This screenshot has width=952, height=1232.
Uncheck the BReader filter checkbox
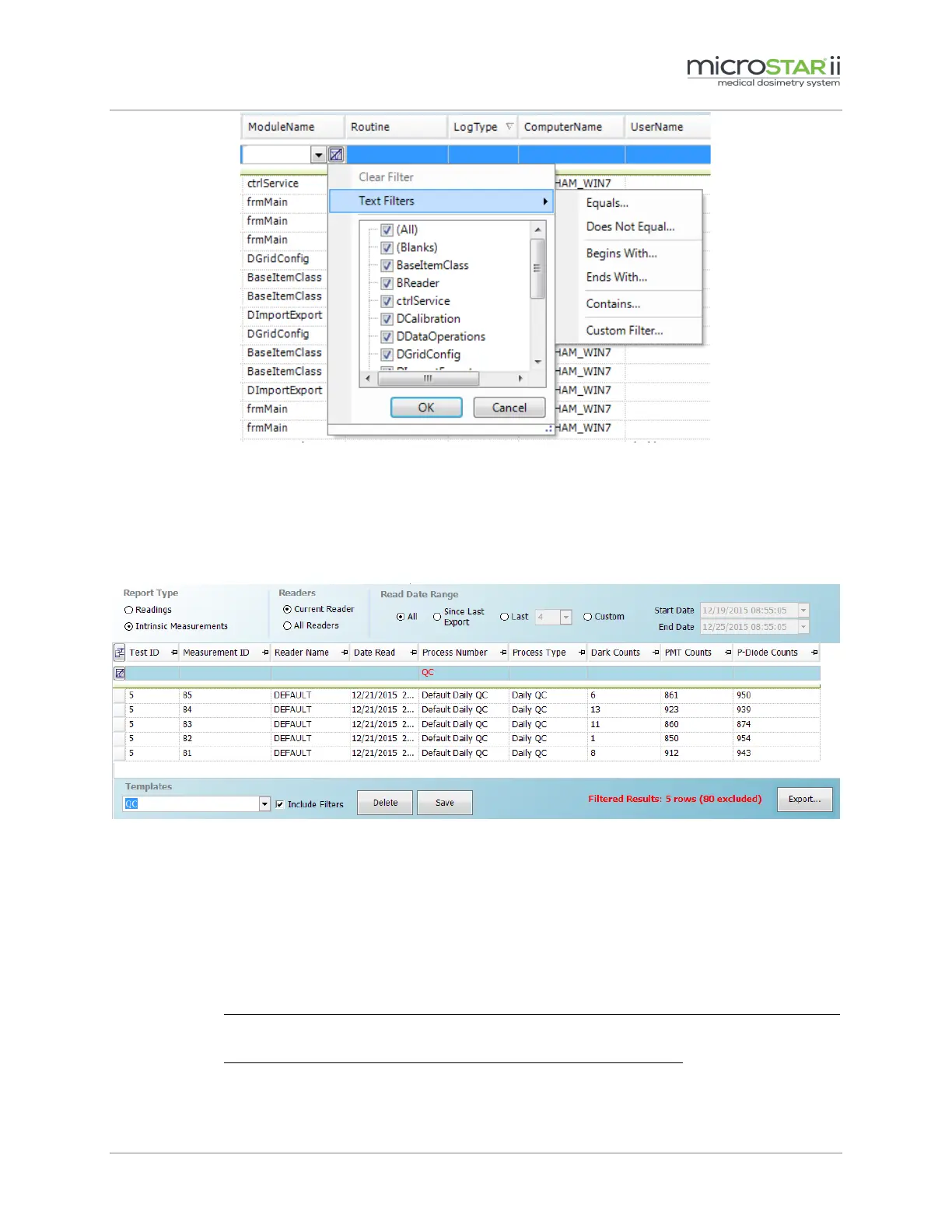[387, 283]
